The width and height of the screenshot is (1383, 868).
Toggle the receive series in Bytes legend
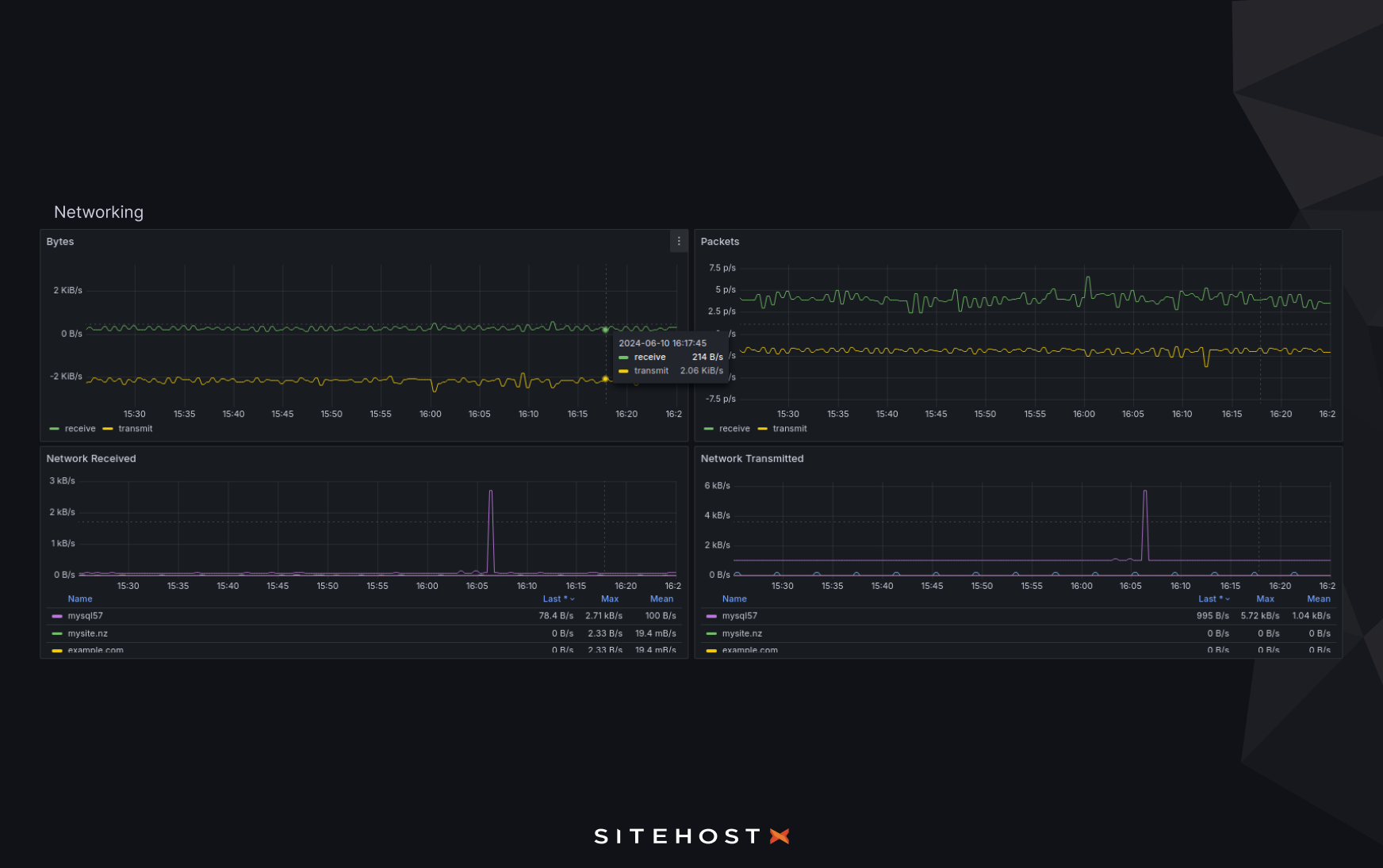coord(79,428)
